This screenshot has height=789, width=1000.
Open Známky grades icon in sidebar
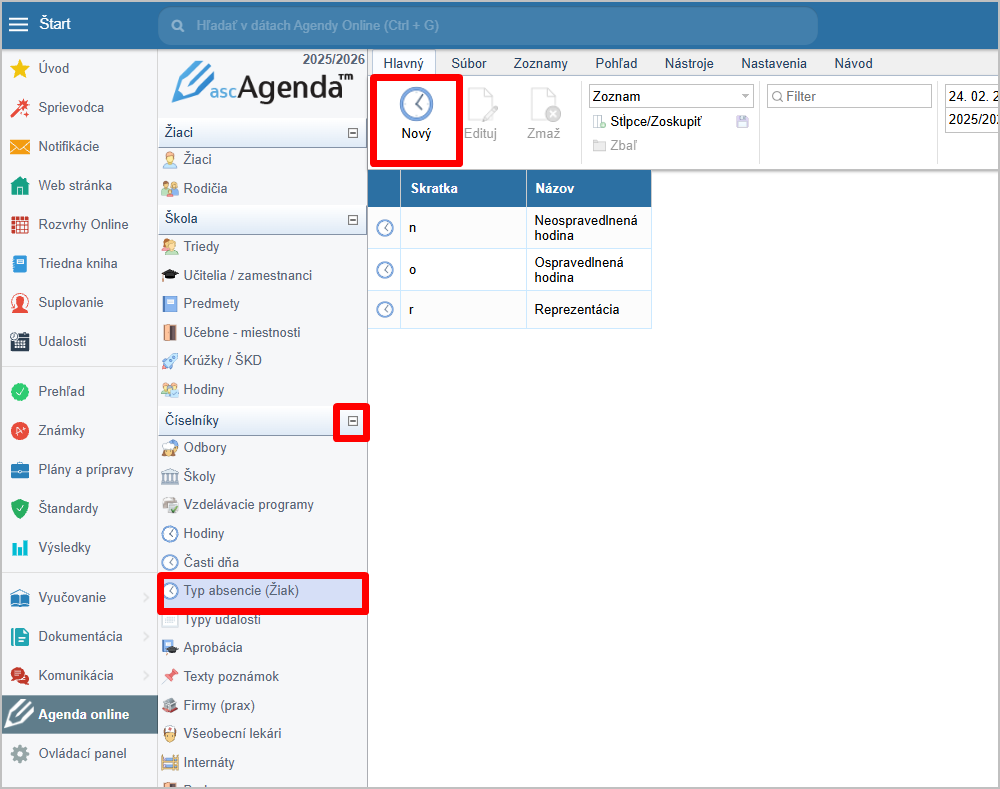20,431
